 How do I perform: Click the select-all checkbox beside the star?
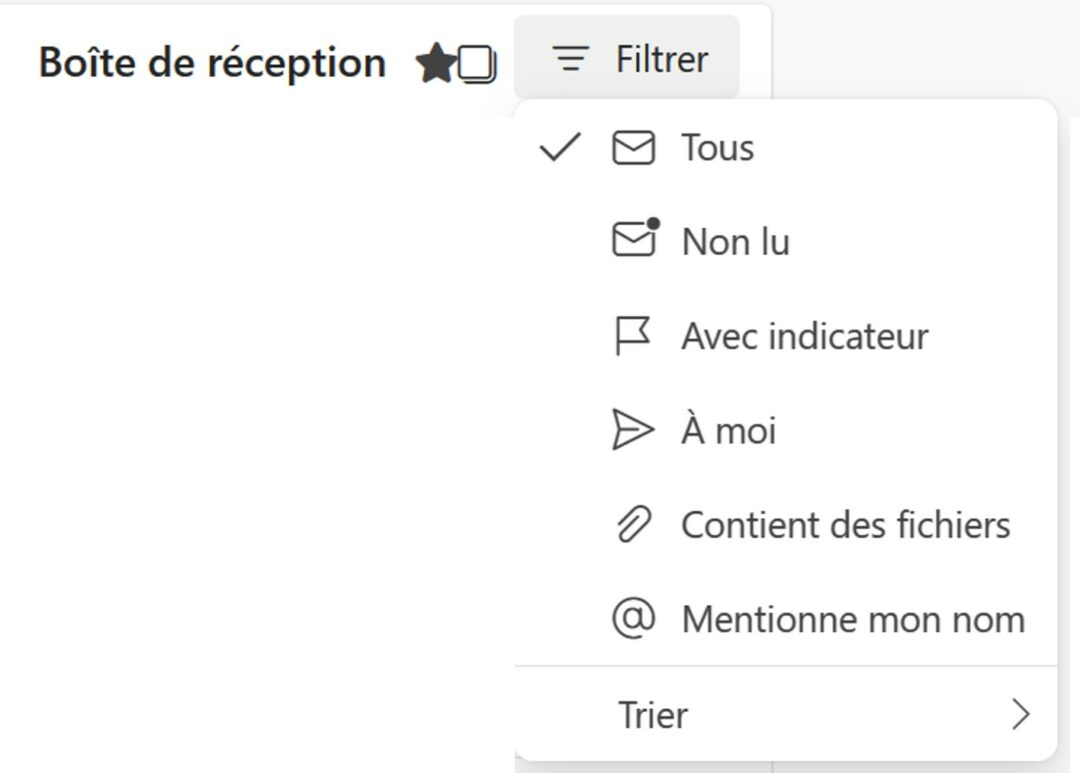tap(478, 62)
